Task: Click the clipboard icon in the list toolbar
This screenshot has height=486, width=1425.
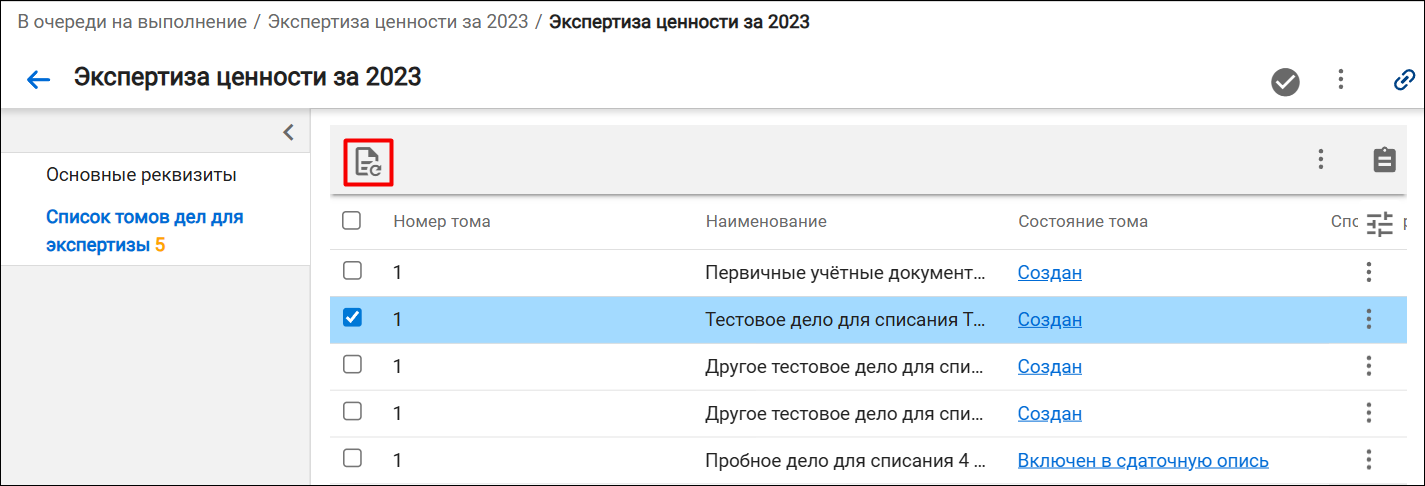Action: (1384, 159)
